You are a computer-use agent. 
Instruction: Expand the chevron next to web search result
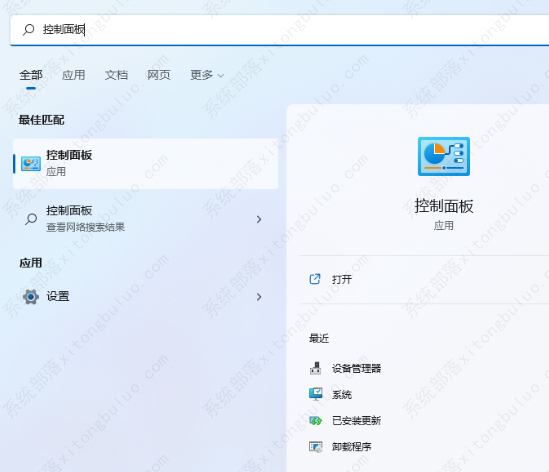(259, 219)
